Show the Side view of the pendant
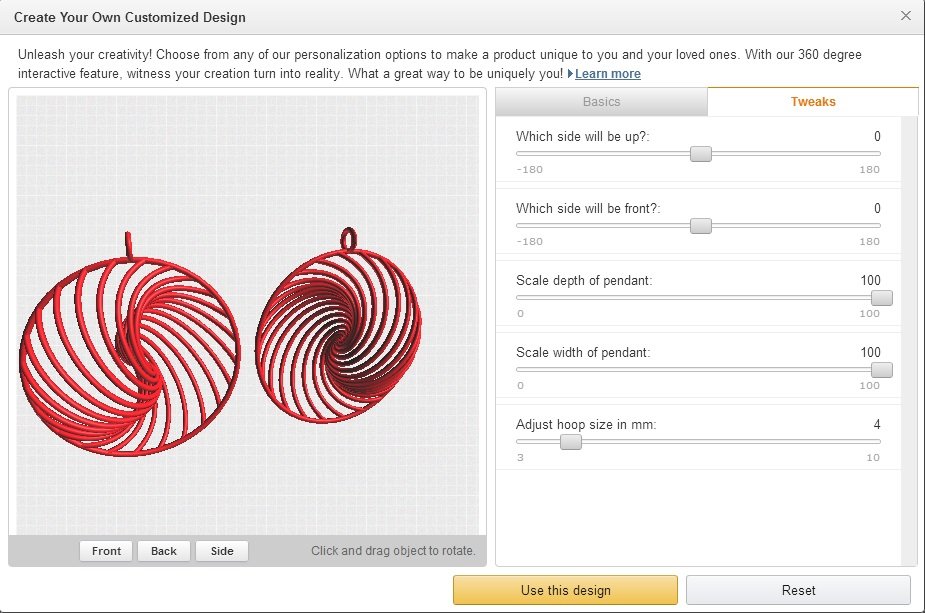 tap(222, 551)
